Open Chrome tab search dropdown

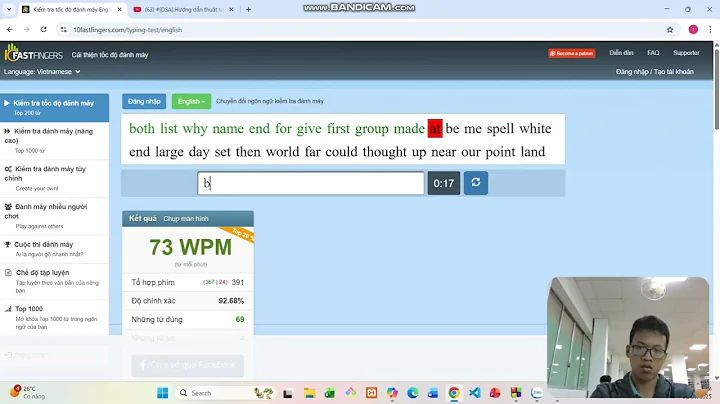9,9
